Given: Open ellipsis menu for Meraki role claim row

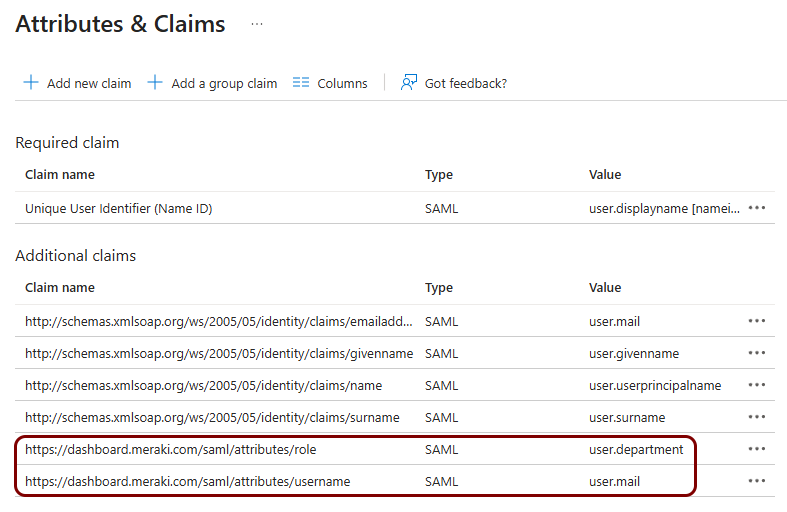Looking at the screenshot, I should 757,449.
